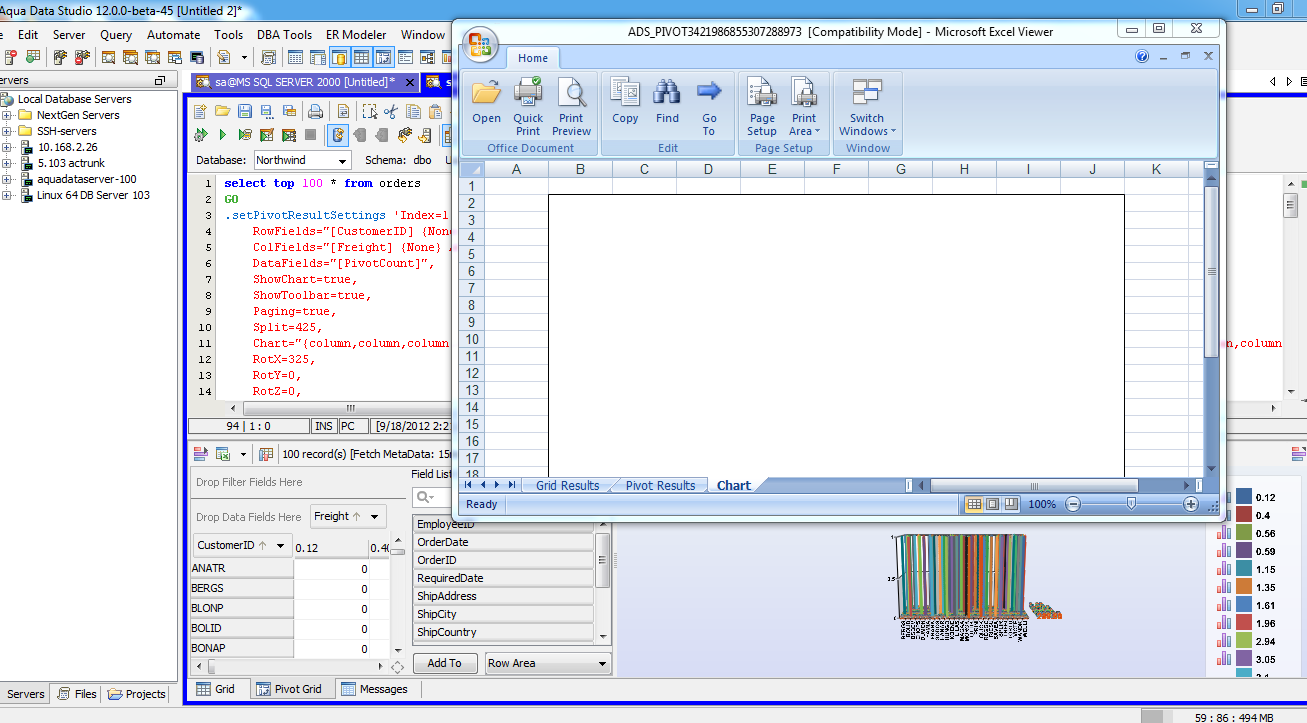Image resolution: width=1307 pixels, height=723 pixels.
Task: Switch Excel Viewer to Page Break Preview
Action: pos(1011,504)
